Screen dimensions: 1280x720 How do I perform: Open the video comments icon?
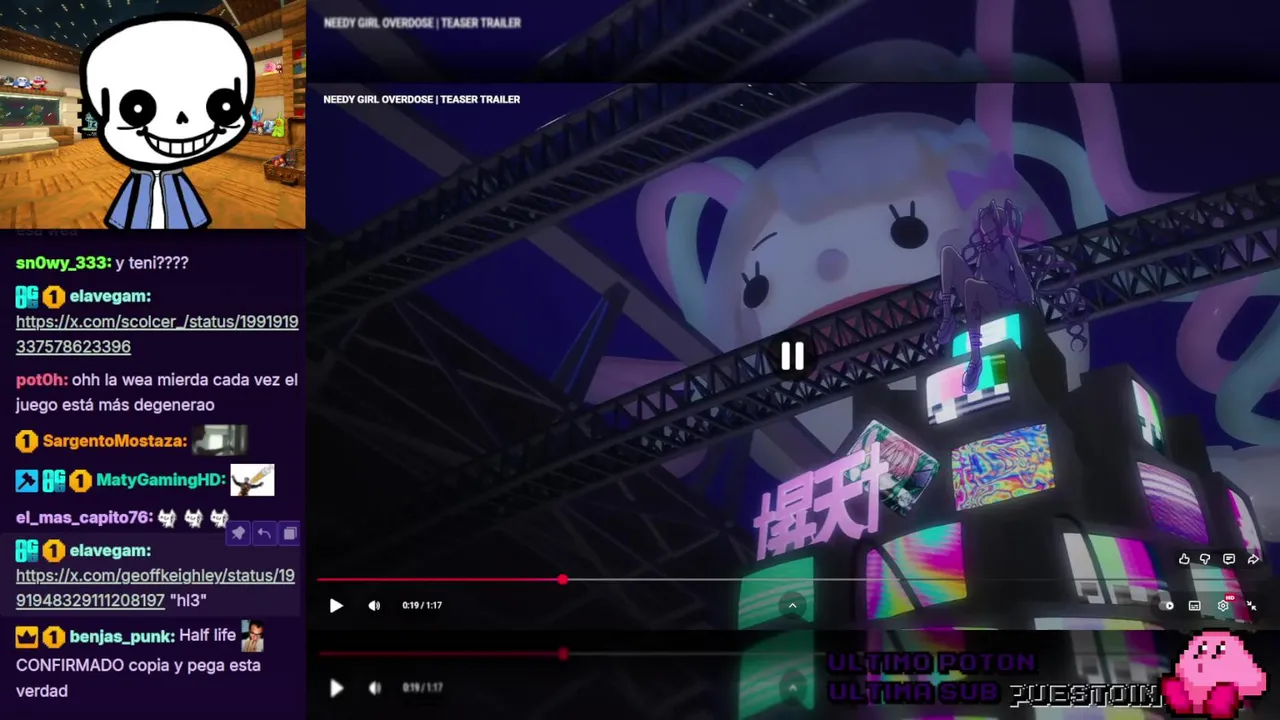pyautogui.click(x=1229, y=559)
